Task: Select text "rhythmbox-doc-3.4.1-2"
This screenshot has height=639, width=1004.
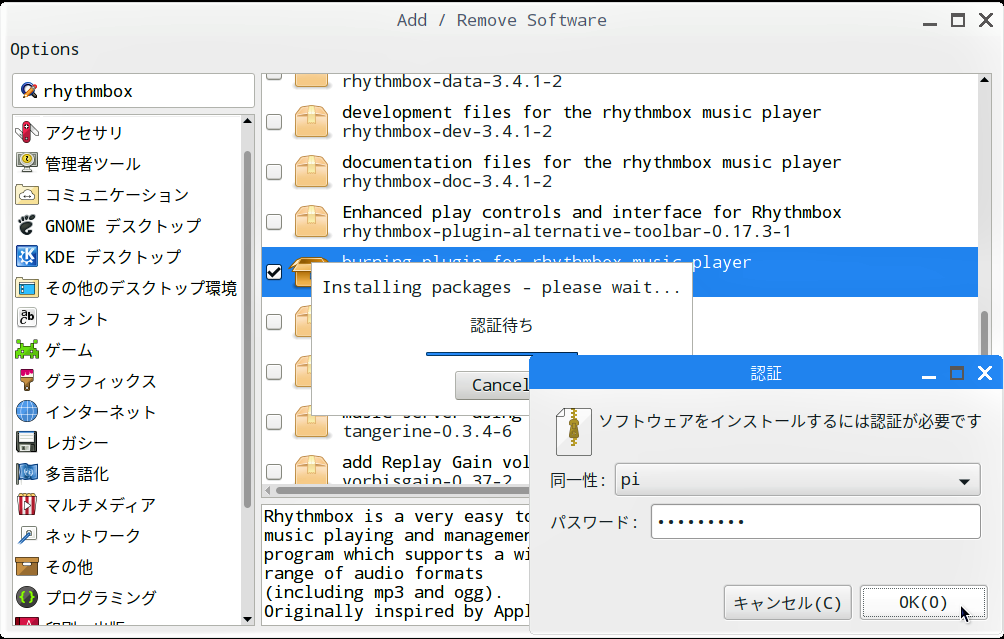Action: tap(447, 181)
